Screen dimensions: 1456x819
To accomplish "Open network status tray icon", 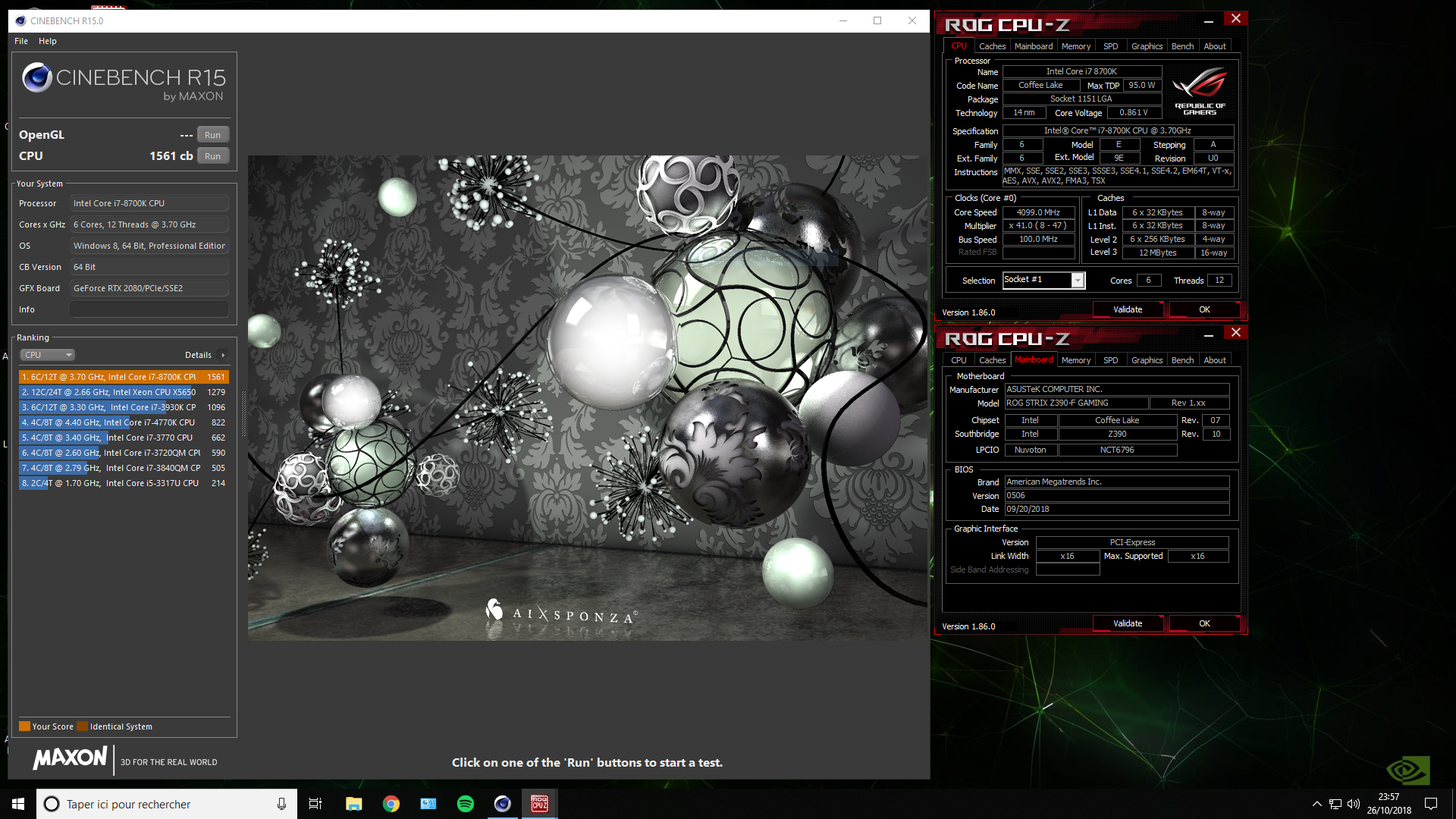I will 1335,804.
